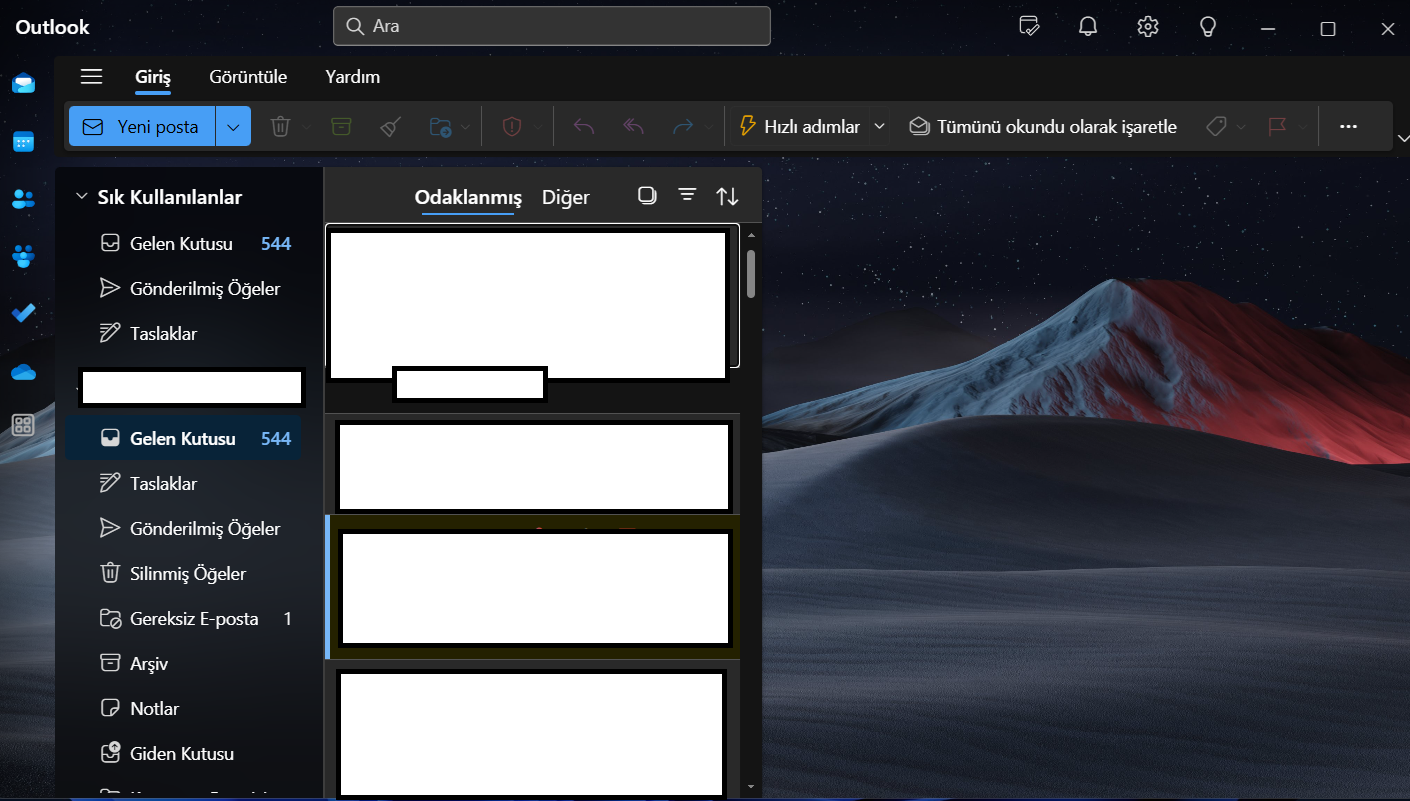
Task: Open the dropdown next to Forward arrow
Action: (709, 127)
